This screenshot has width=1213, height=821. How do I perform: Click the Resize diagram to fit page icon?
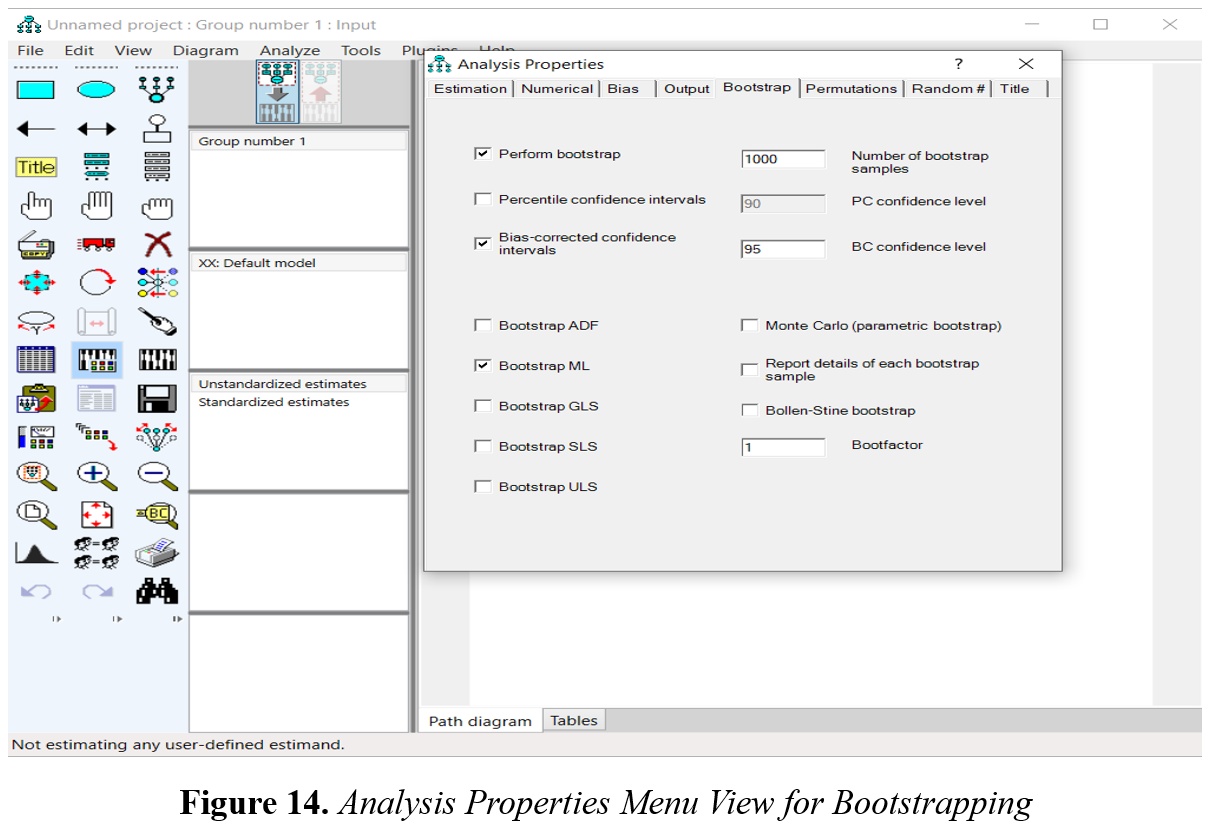click(96, 514)
